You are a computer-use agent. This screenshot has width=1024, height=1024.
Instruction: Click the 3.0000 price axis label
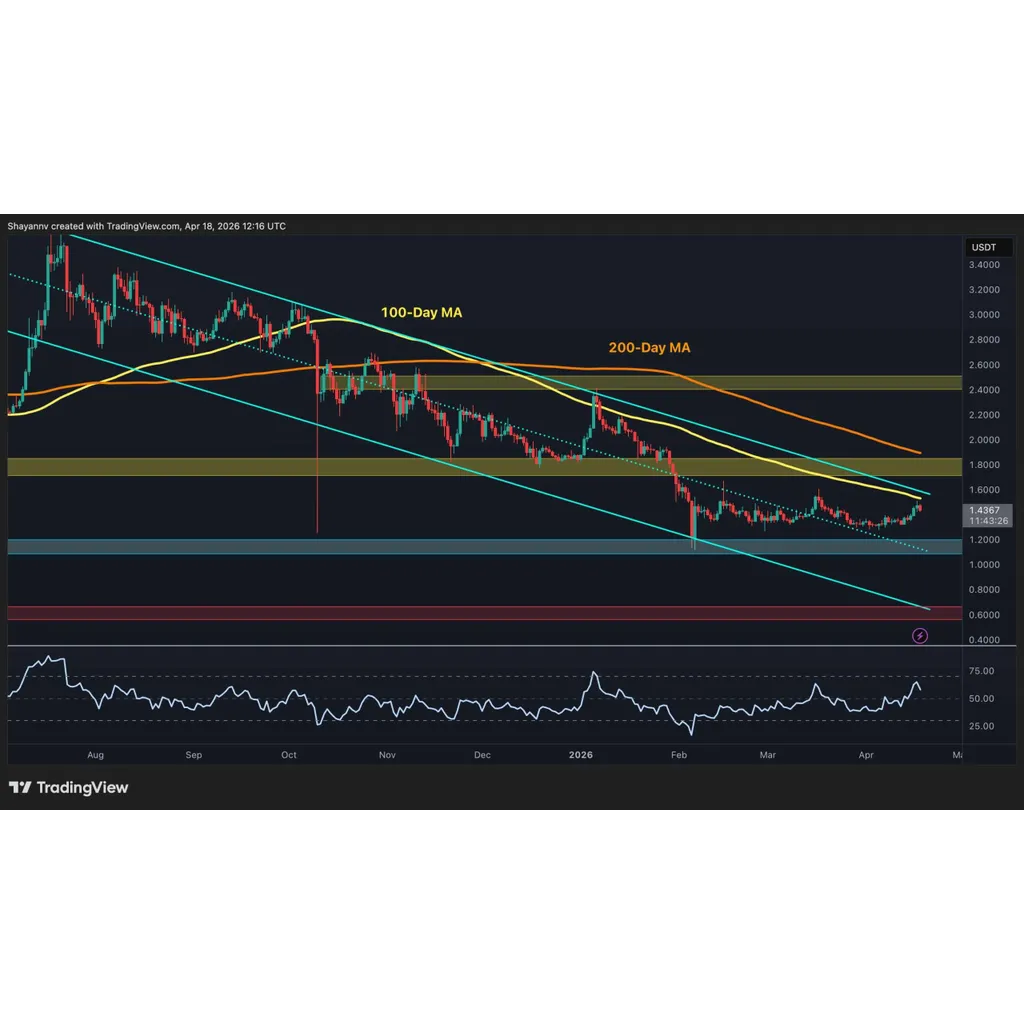point(984,314)
